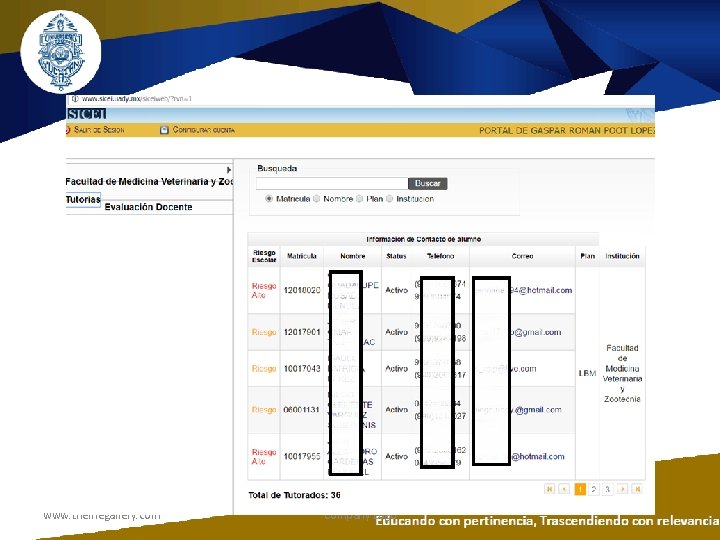
Task: Open page 3 of results
Action: pos(608,489)
